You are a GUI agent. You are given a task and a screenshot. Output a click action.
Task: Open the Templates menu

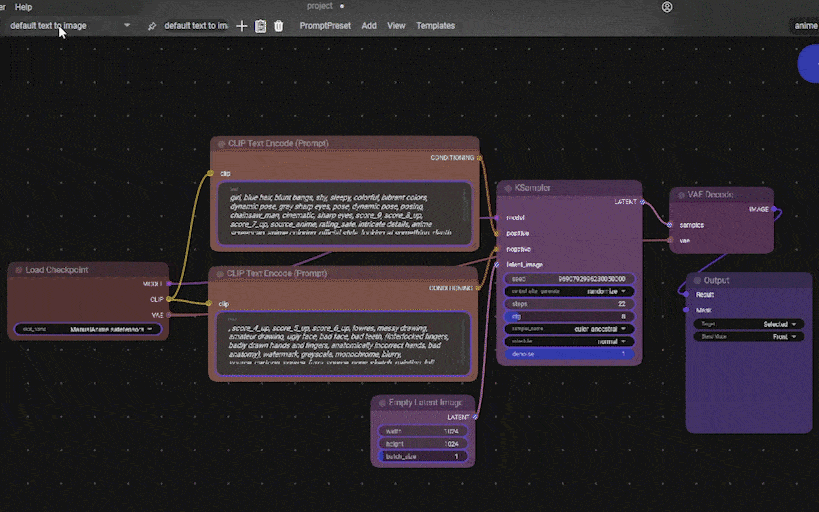(x=435, y=26)
